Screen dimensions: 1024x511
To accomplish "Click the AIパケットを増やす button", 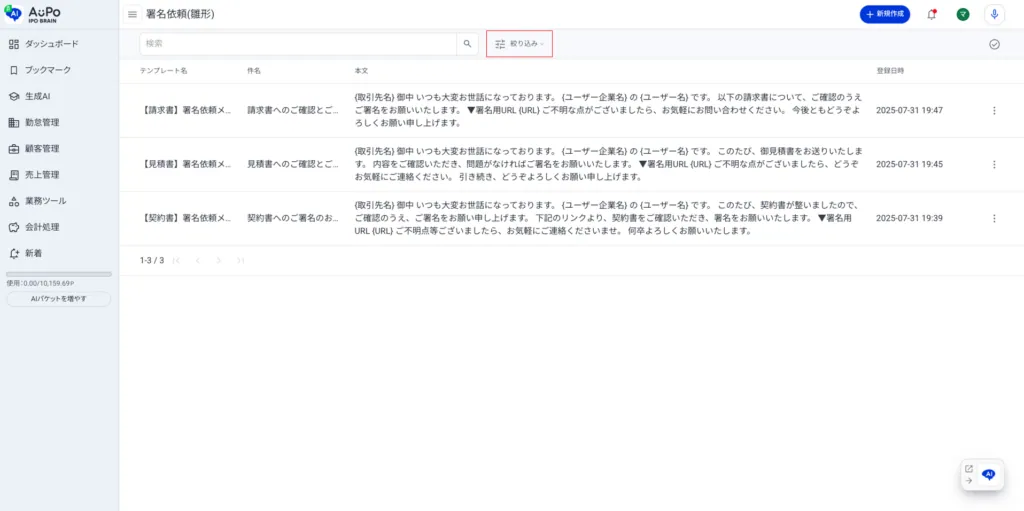I will 59,299.
